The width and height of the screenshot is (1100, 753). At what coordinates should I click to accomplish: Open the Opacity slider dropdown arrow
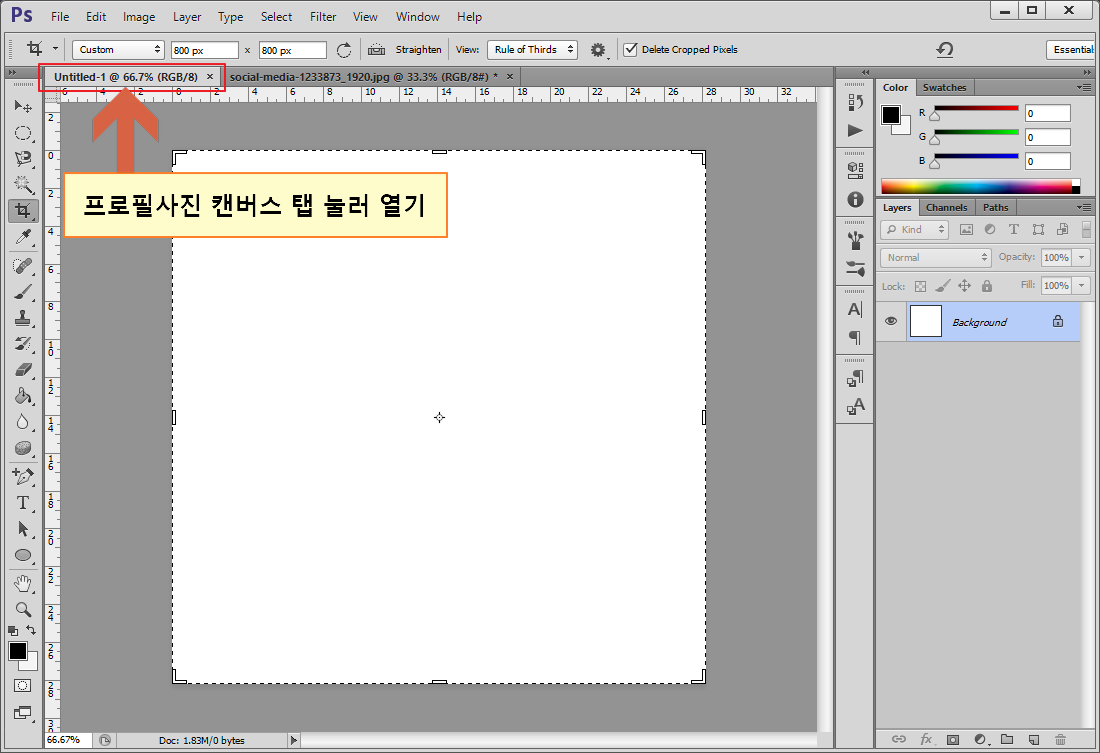pos(1082,258)
